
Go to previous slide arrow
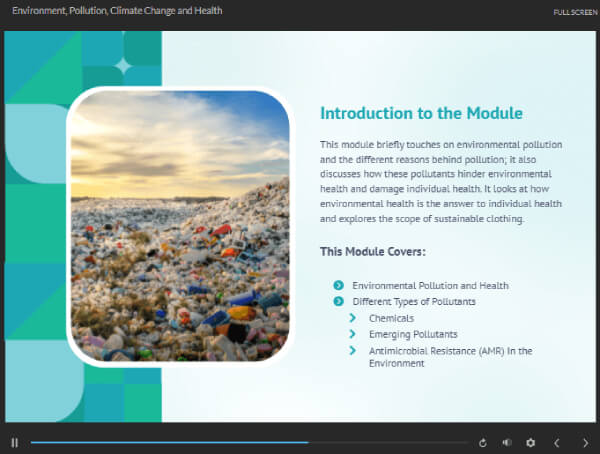click(557, 443)
